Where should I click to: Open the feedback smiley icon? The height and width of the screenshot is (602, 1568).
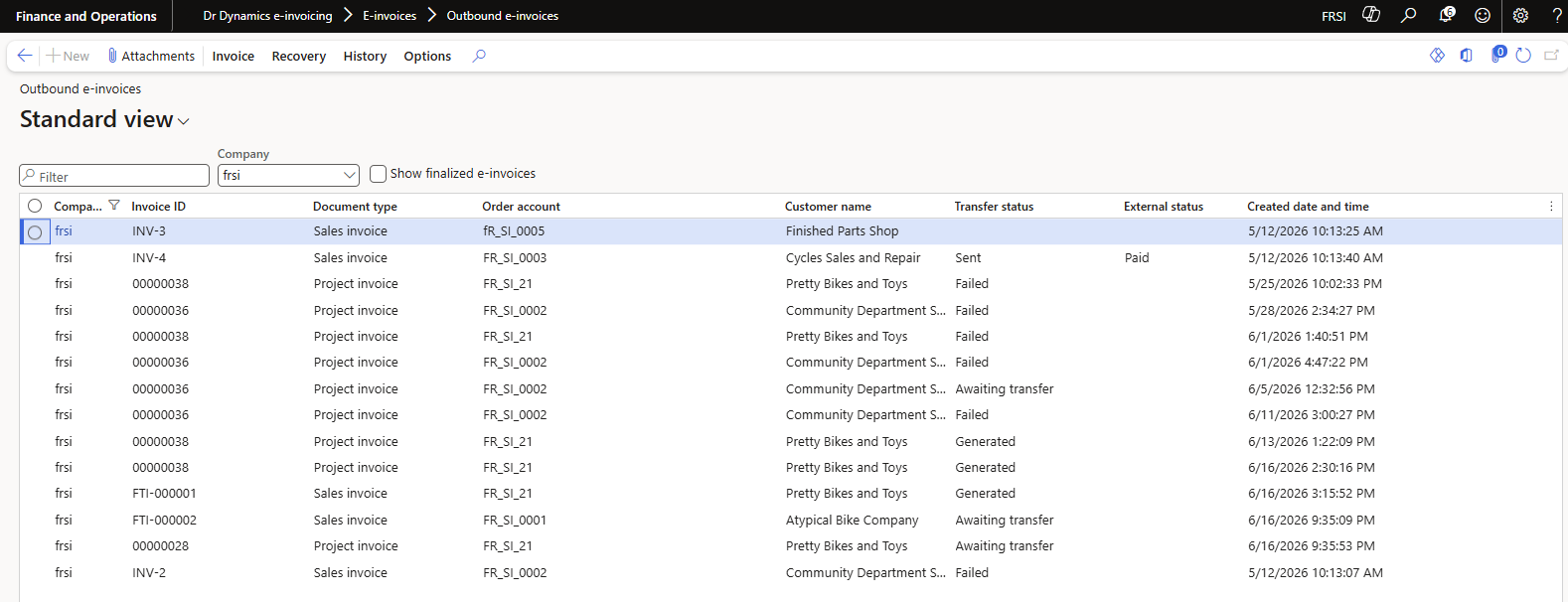click(x=1483, y=15)
